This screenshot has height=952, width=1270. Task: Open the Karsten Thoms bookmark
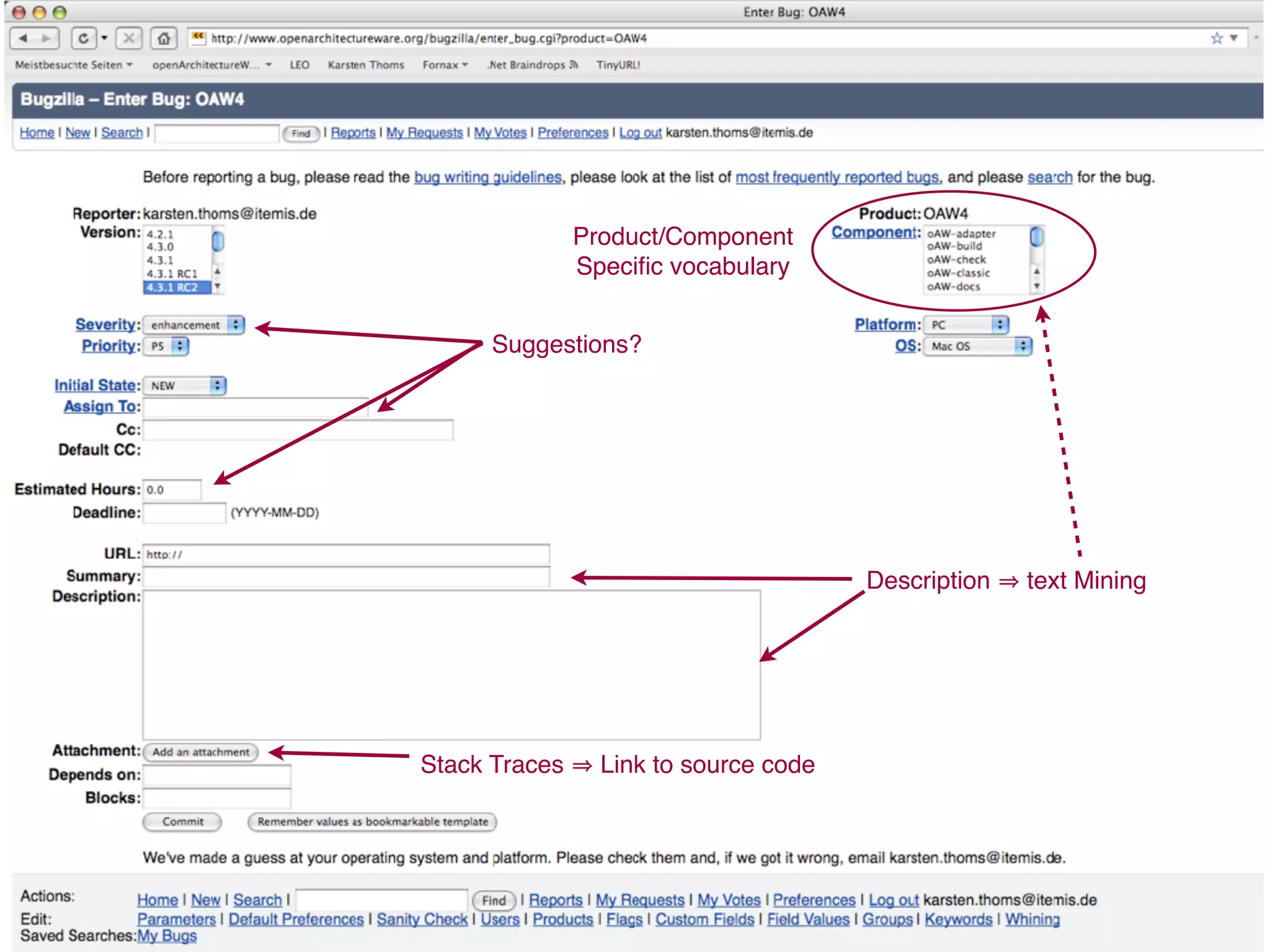366,65
